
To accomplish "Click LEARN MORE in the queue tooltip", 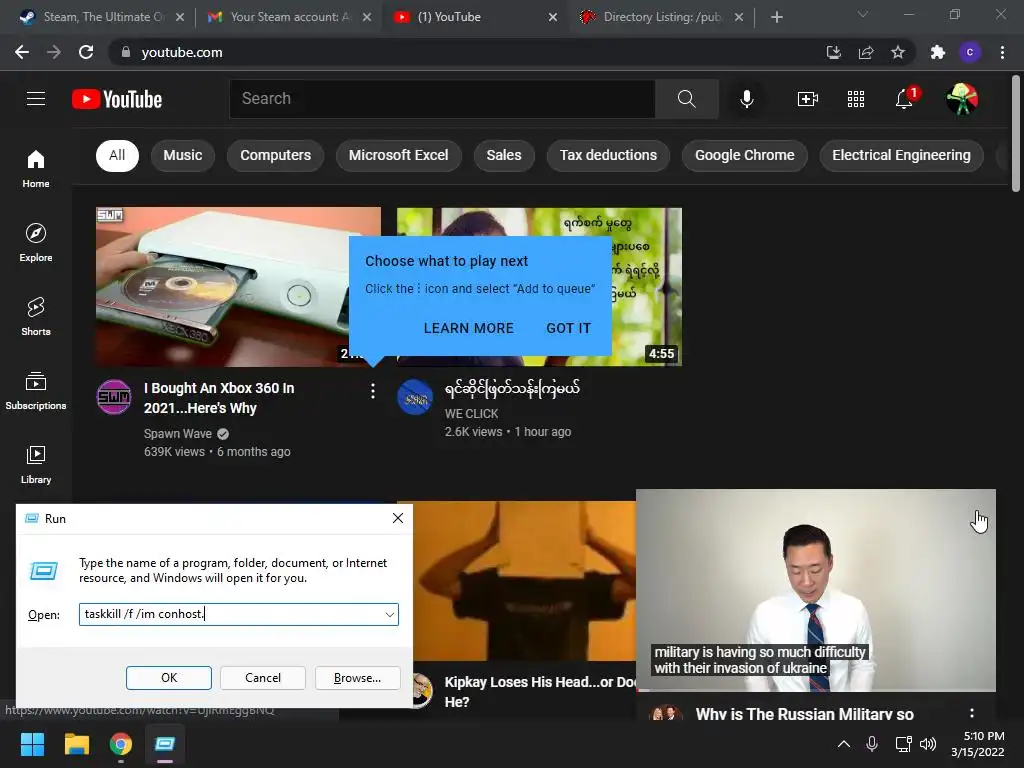I will [x=469, y=328].
